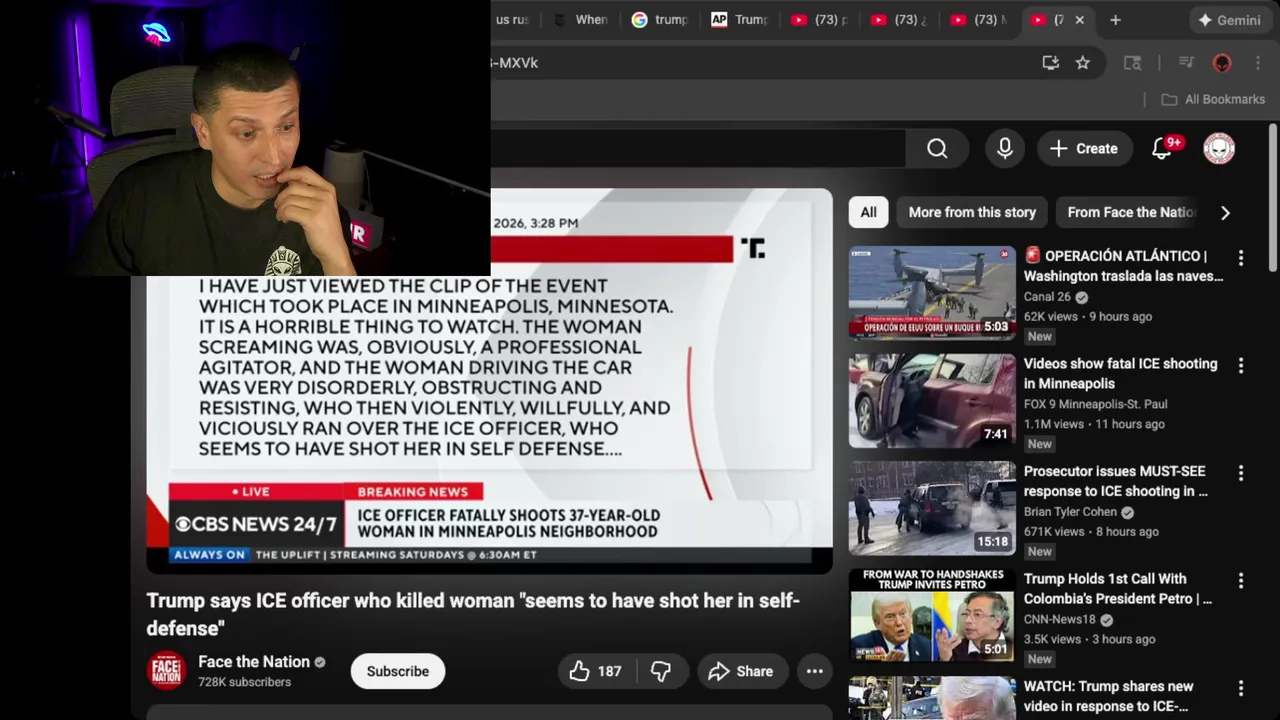Click the YouTube search magnifier button
The height and width of the screenshot is (720, 1280).
[937, 148]
